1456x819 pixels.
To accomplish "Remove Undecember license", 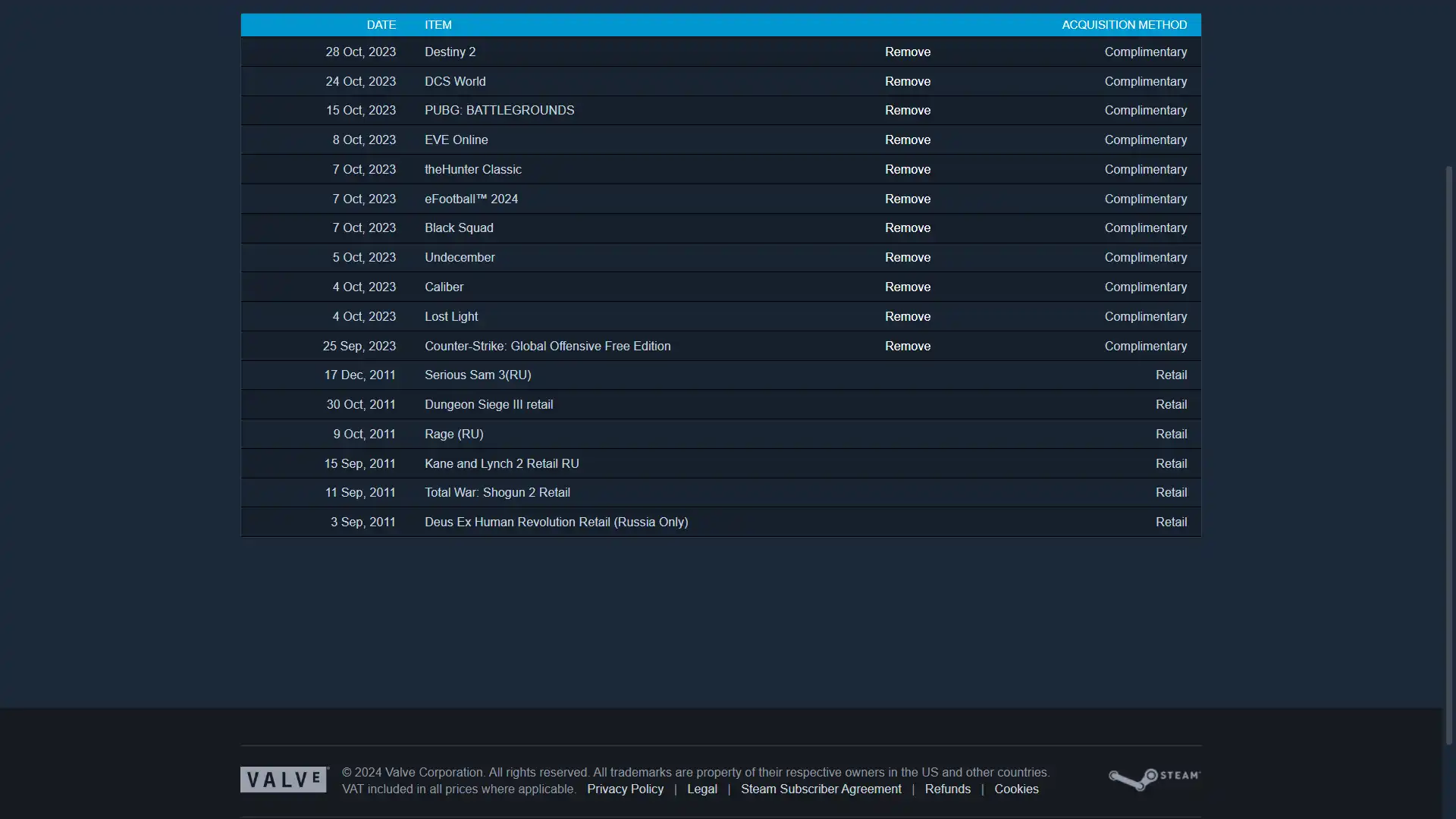I will (908, 257).
